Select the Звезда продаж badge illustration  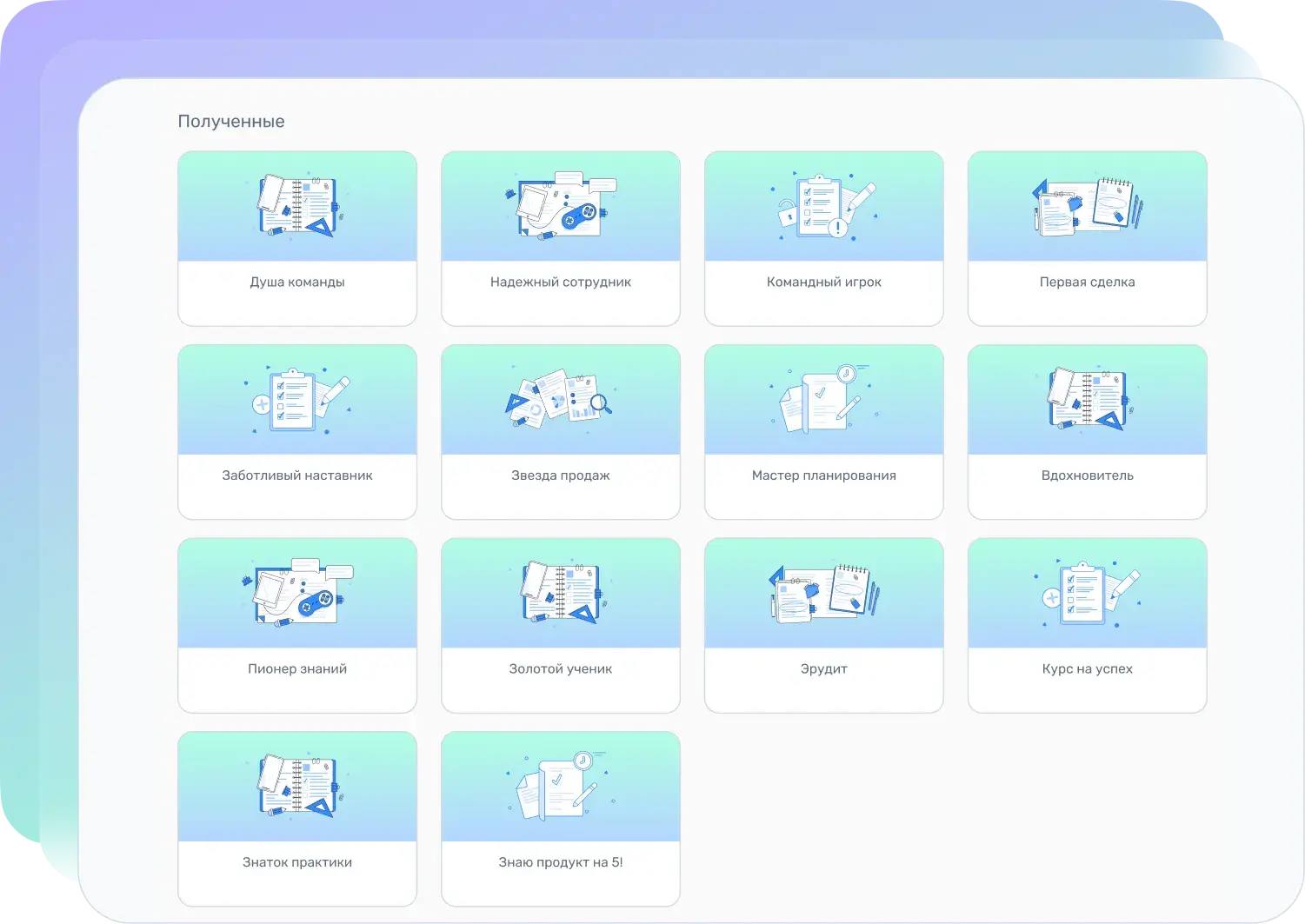click(x=561, y=400)
